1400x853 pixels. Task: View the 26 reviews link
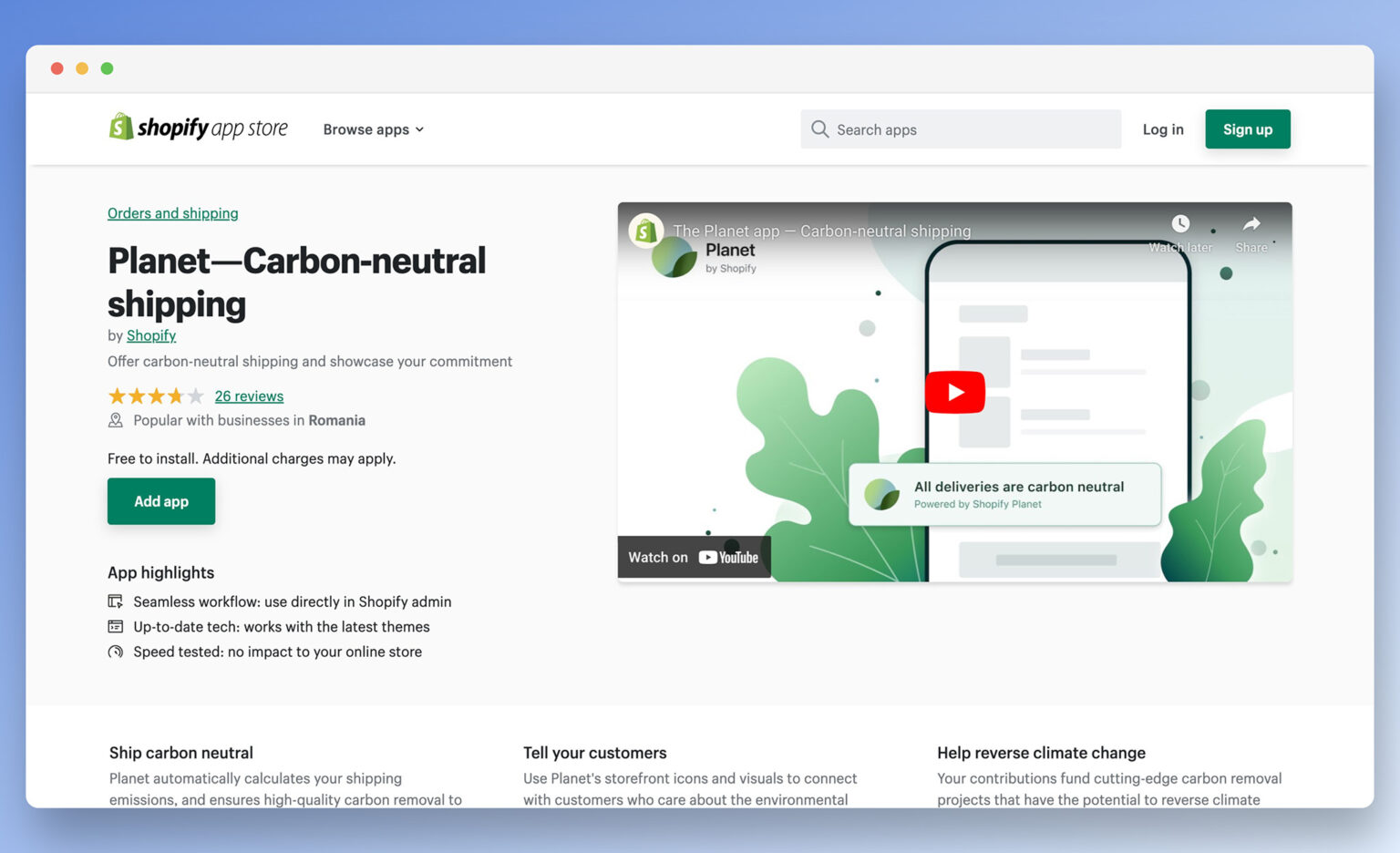[x=249, y=396]
